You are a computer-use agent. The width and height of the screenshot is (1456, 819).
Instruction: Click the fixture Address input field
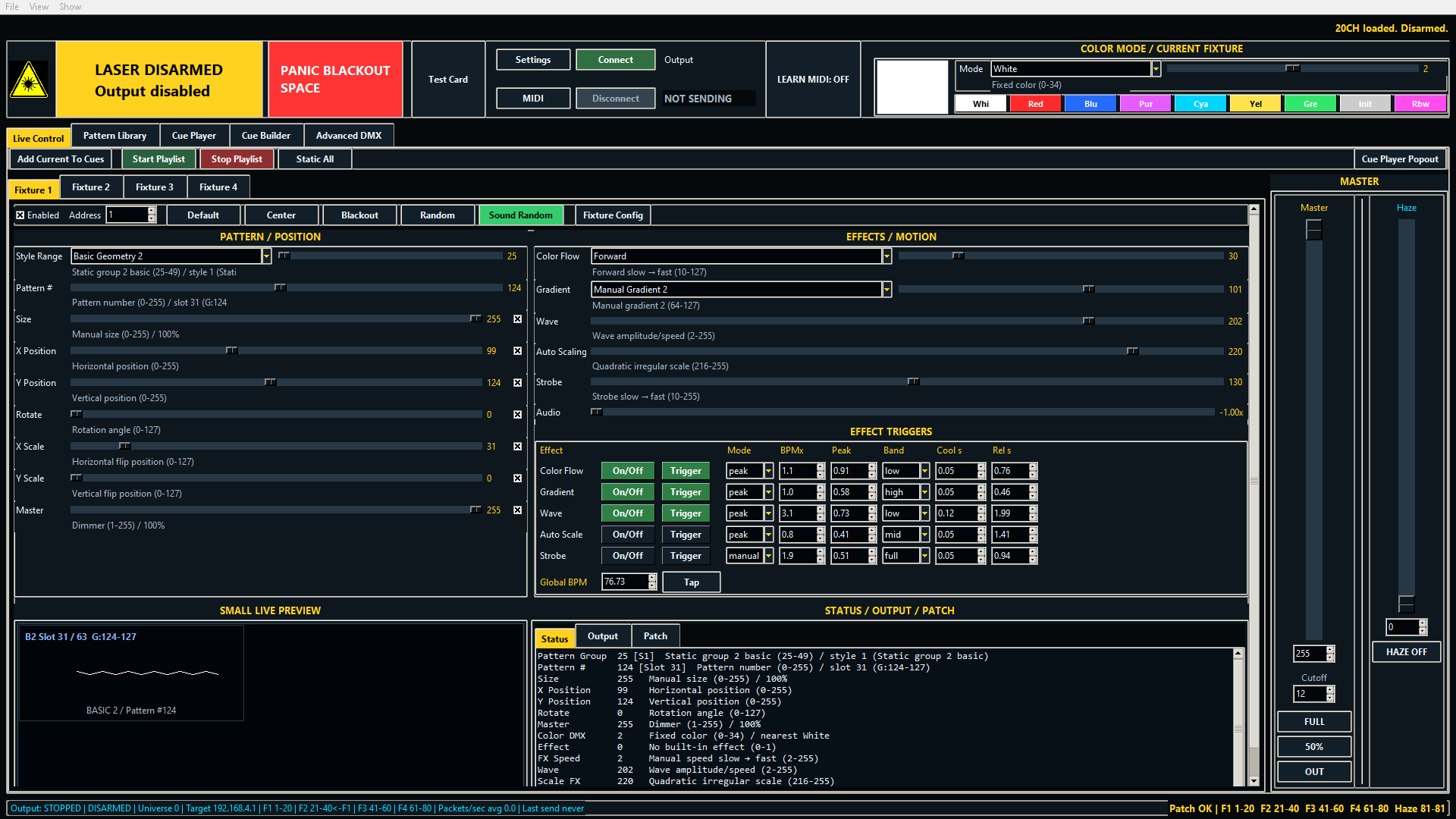click(x=127, y=215)
